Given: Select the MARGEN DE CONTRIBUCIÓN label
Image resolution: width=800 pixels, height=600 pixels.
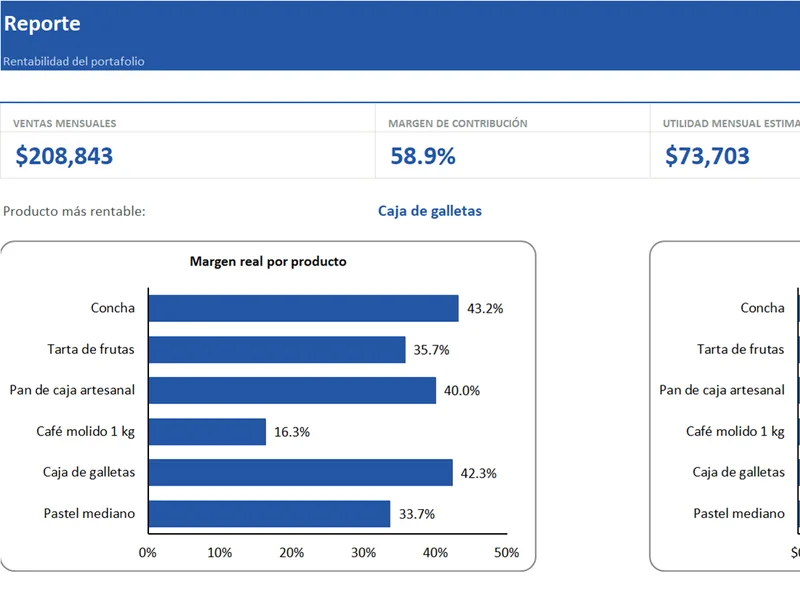Looking at the screenshot, I should point(458,123).
